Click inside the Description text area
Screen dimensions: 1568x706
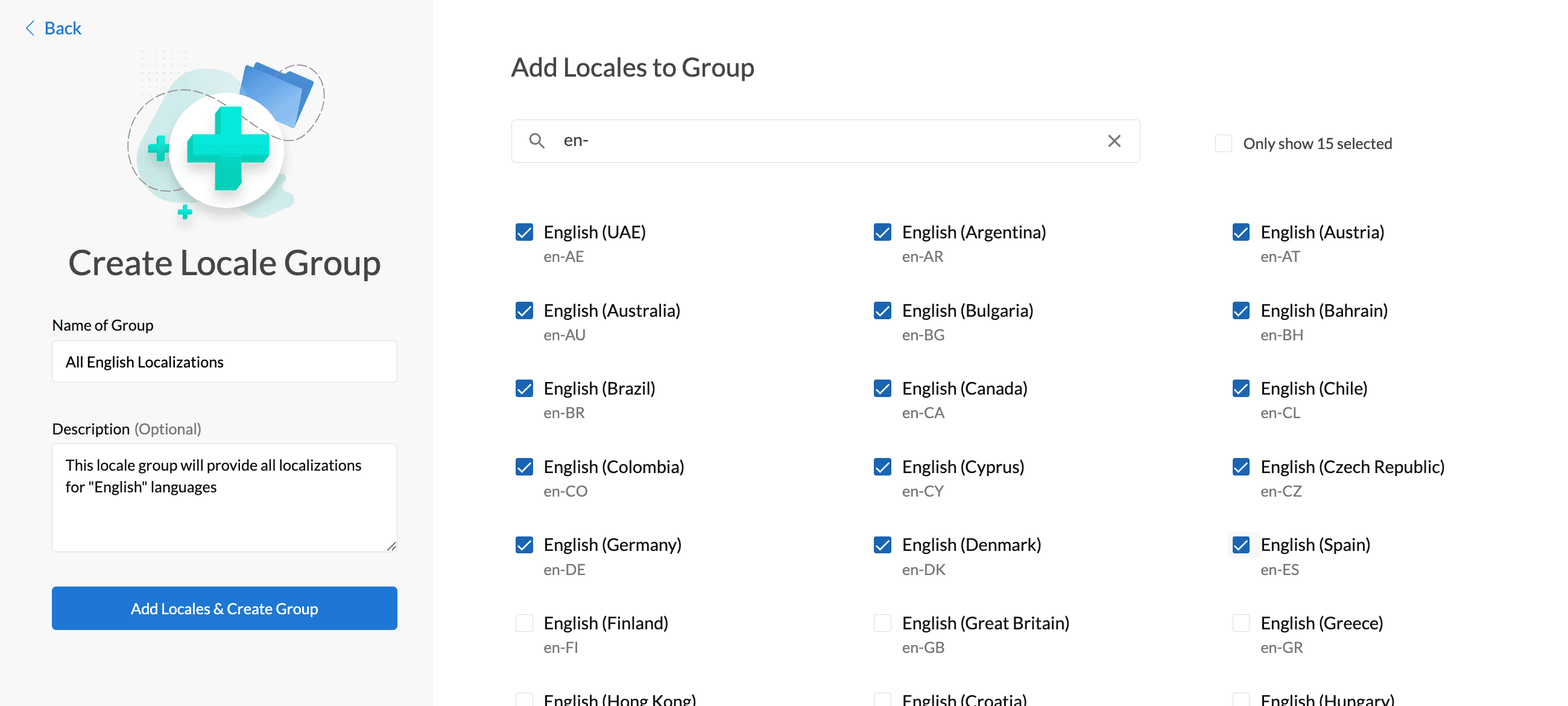(x=224, y=497)
